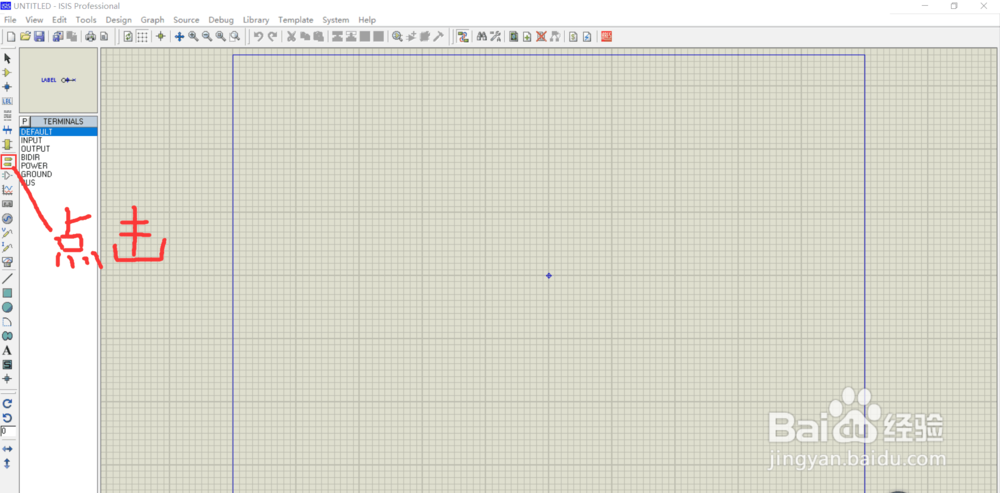Viewport: 1000px width, 493px height.
Task: Click the red Netlist to ARES icon
Action: pos(607,37)
